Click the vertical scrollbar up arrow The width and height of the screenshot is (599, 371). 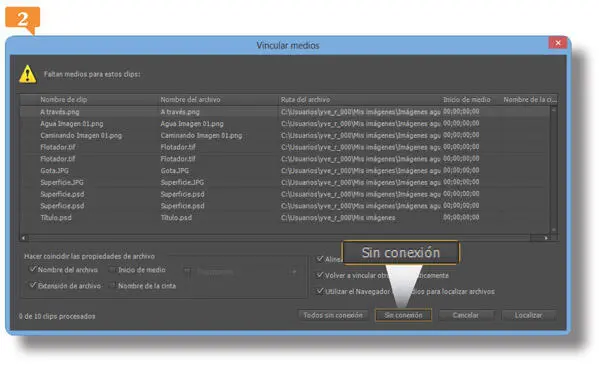(x=554, y=110)
